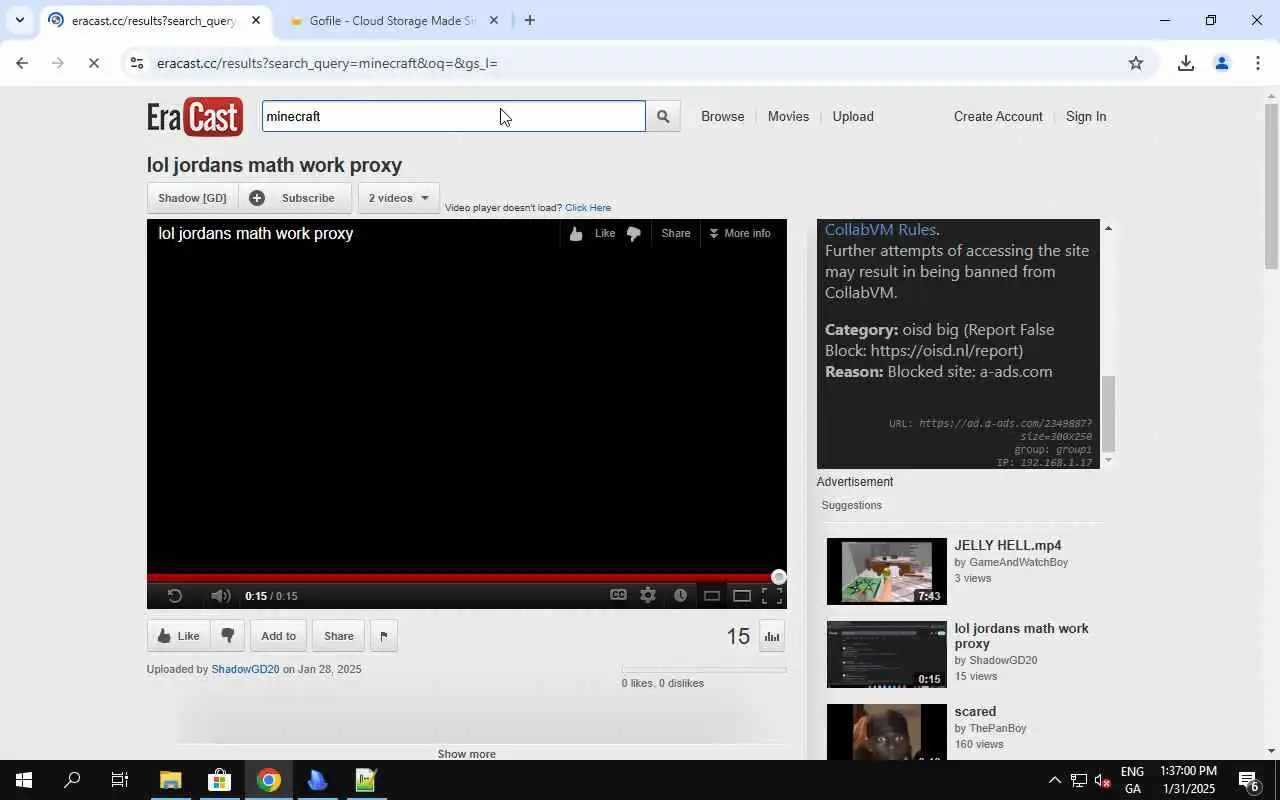This screenshot has width=1280, height=800.
Task: Click the Sign In link
Action: 1086,116
